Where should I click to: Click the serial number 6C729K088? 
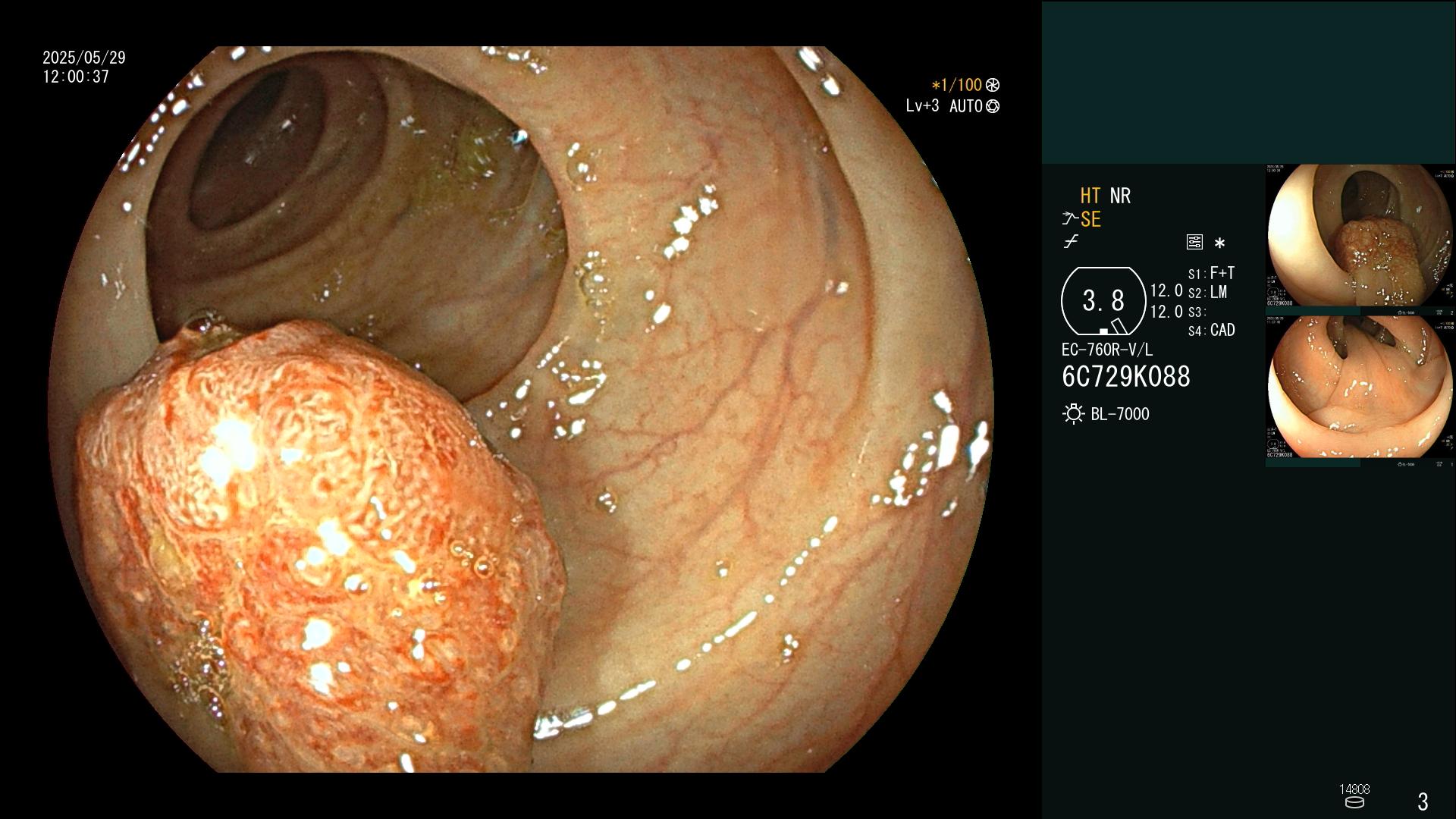pos(1126,377)
